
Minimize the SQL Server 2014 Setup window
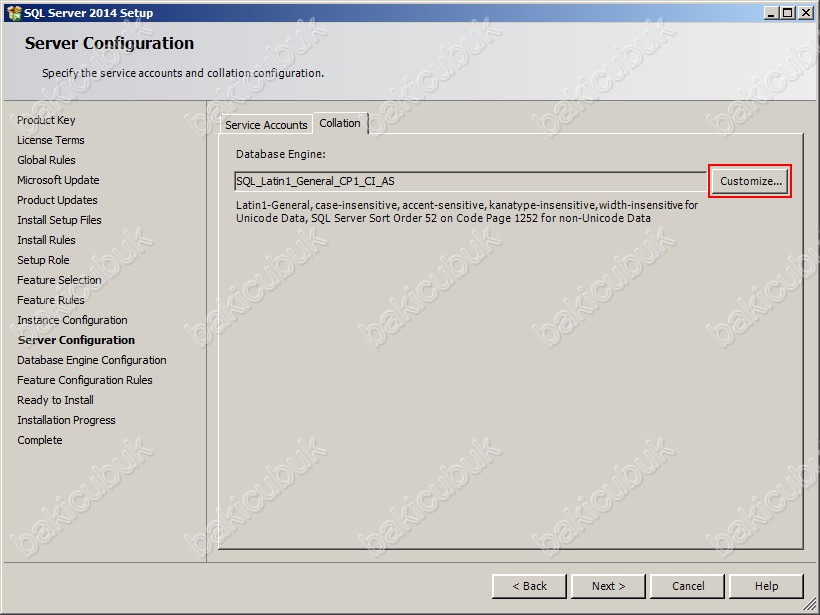pyautogui.click(x=770, y=13)
